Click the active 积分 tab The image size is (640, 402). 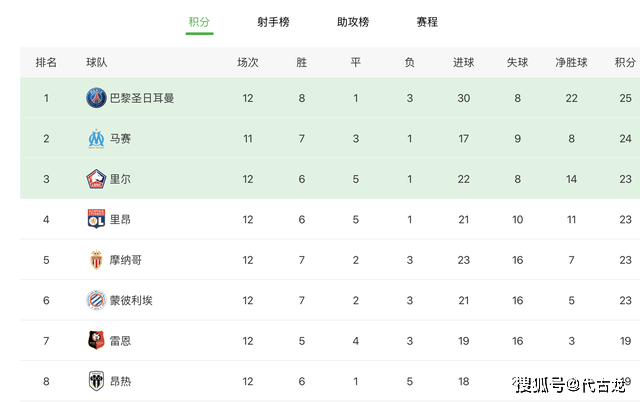(x=199, y=22)
